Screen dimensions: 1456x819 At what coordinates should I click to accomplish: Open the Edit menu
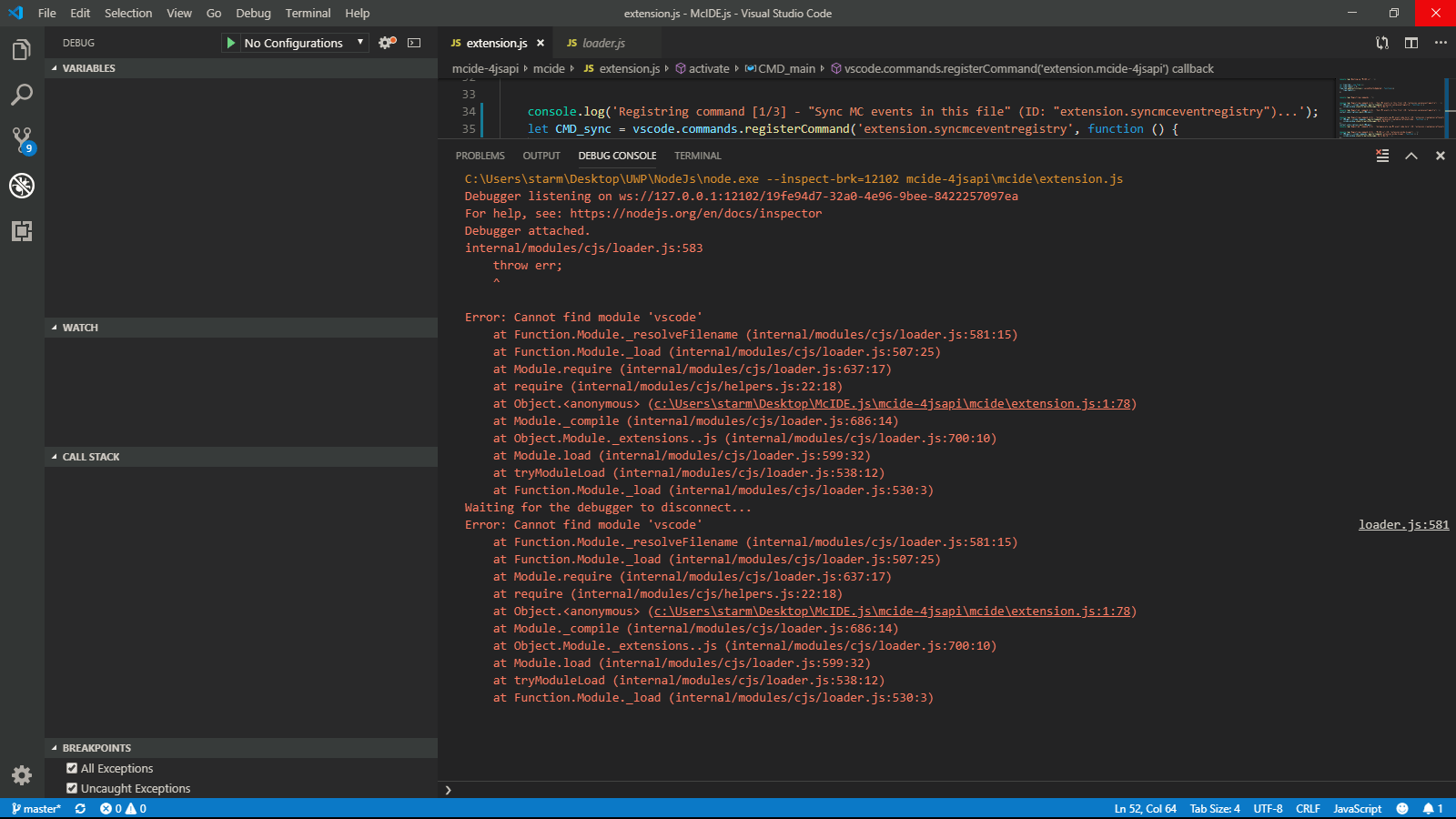coord(80,13)
